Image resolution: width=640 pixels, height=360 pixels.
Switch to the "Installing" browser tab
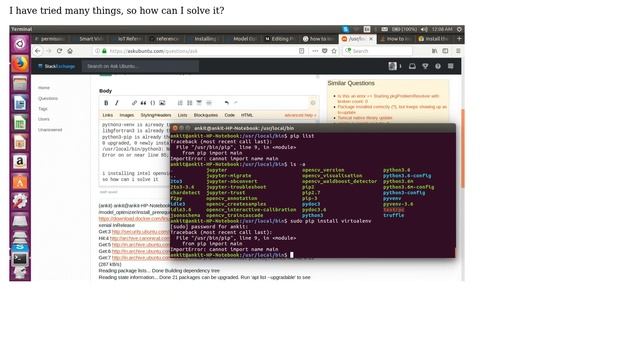(204, 39)
